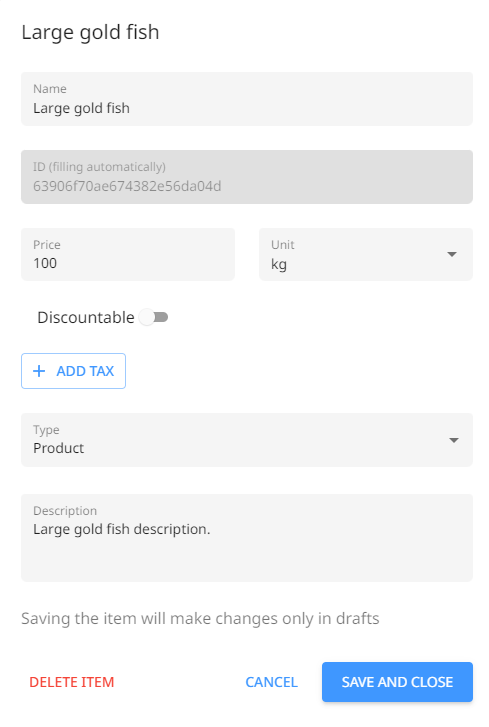Click the disabled ID field
The height and width of the screenshot is (727, 489).
247,177
